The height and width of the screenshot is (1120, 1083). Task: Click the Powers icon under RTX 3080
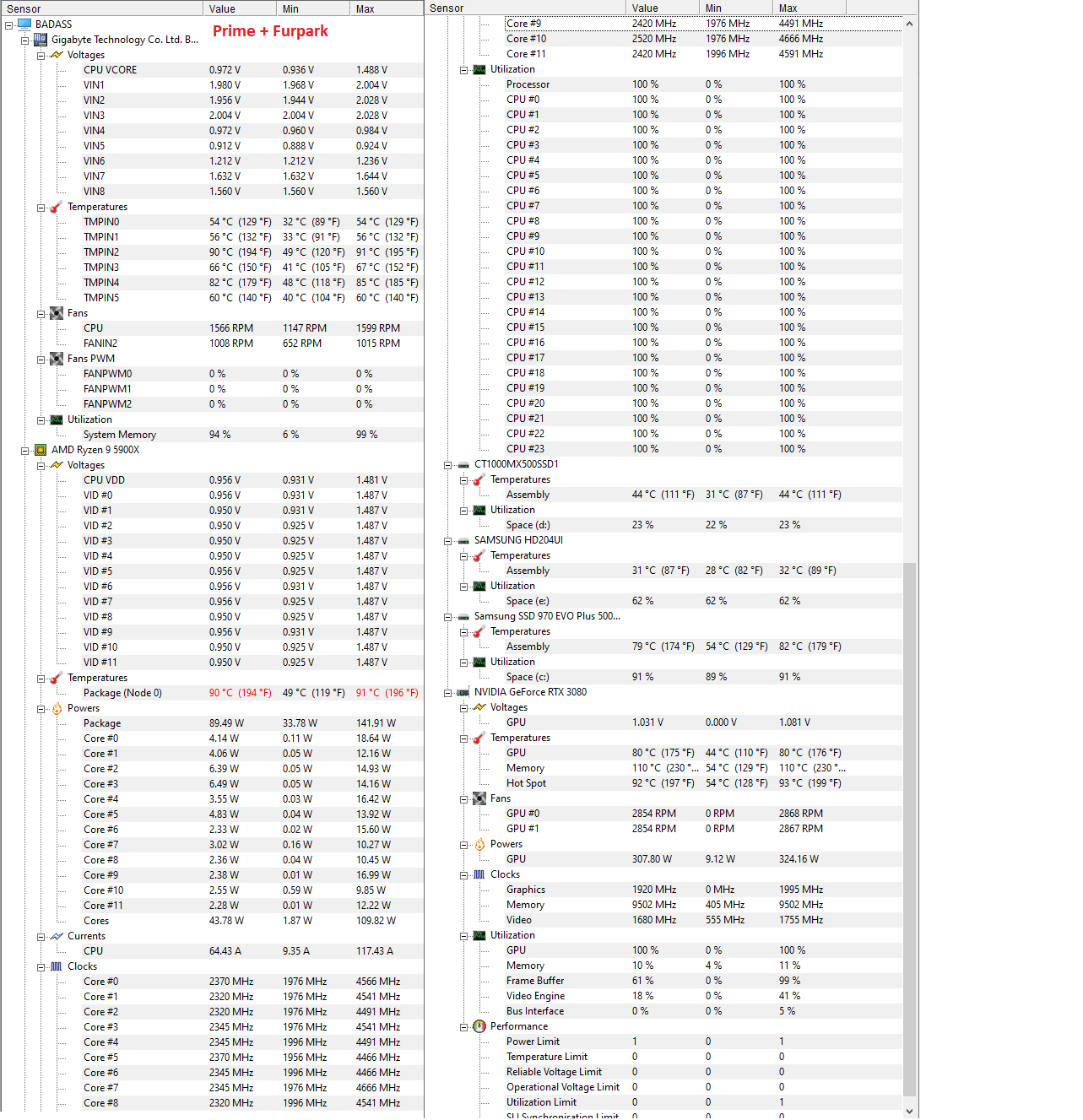coord(479,844)
